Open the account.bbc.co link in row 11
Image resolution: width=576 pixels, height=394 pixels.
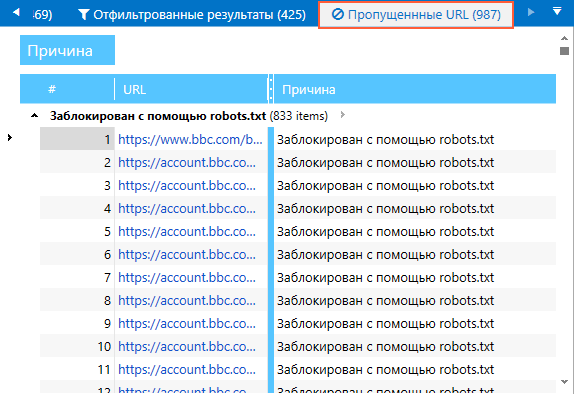tap(187, 370)
